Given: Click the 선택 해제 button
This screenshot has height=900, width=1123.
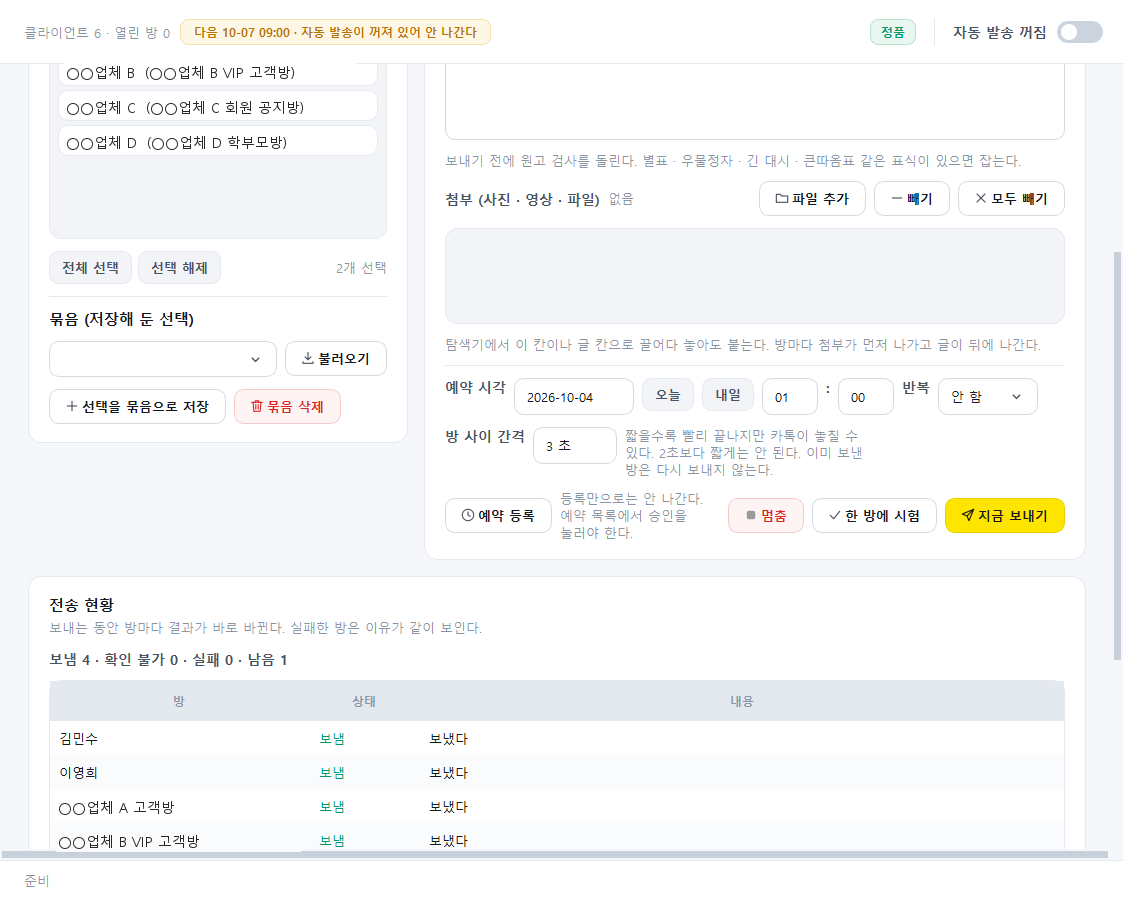Looking at the screenshot, I should (x=179, y=268).
